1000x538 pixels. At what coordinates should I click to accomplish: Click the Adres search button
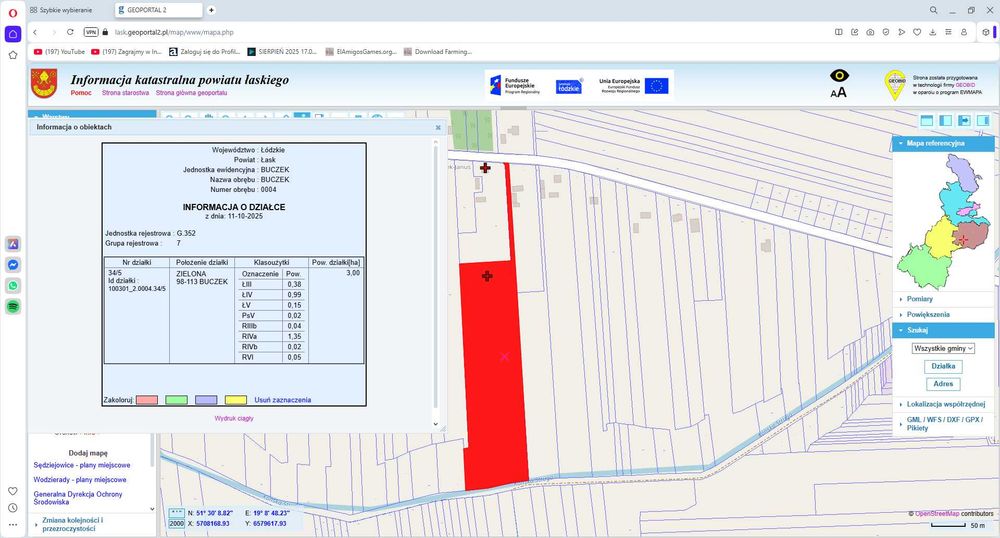point(943,384)
